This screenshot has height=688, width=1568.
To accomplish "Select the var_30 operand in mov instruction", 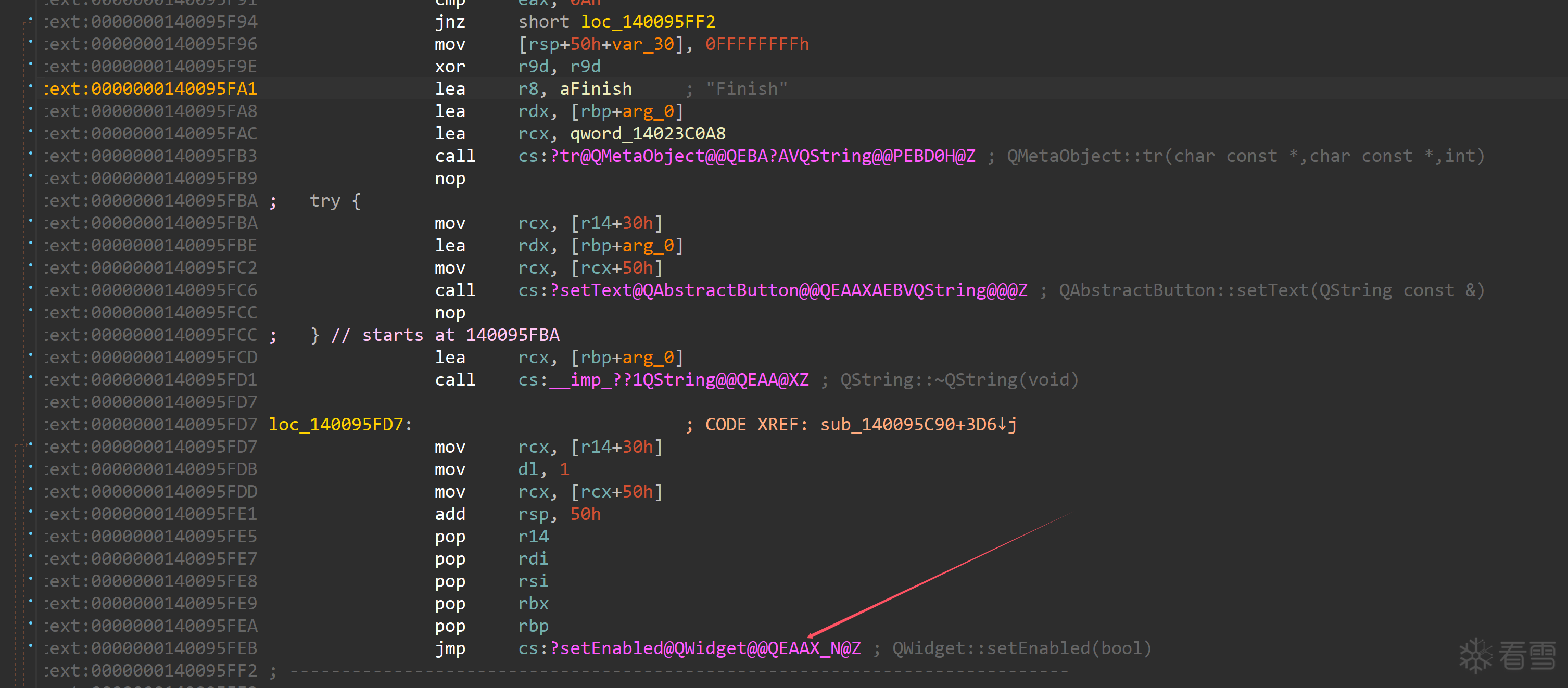I will coord(643,44).
